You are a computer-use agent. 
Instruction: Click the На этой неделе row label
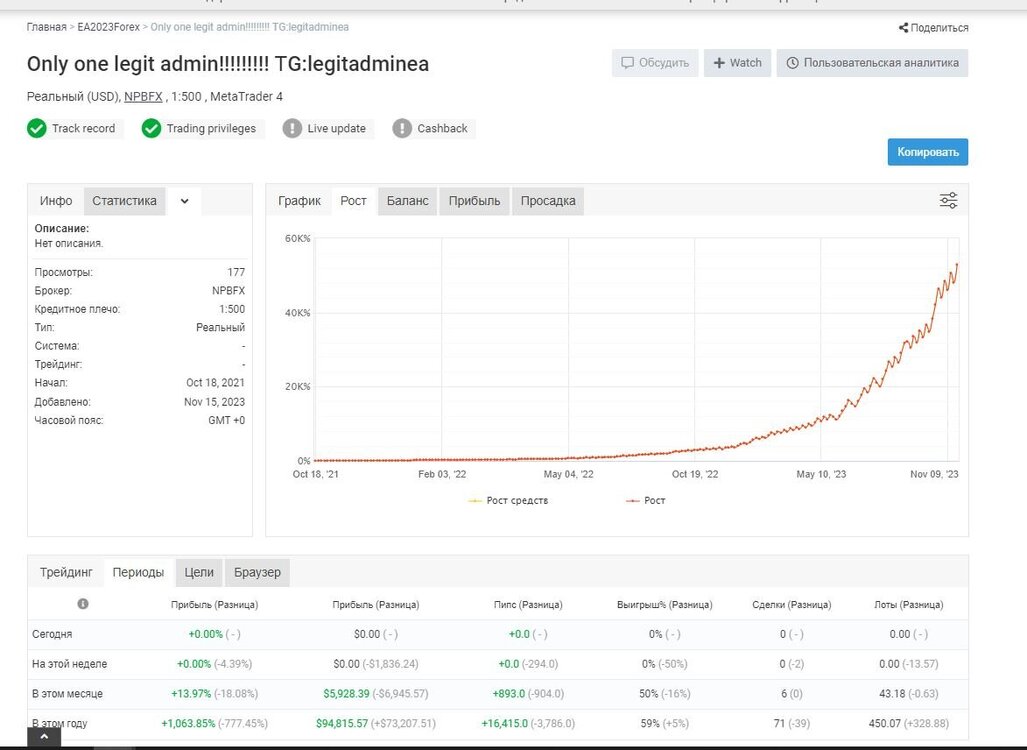69,664
